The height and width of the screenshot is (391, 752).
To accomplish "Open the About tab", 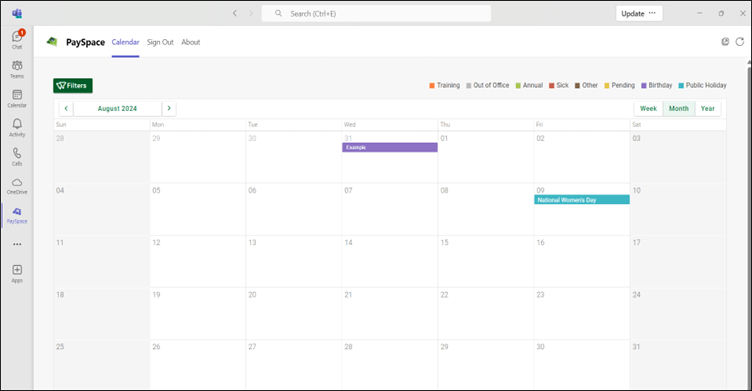I will coord(190,42).
